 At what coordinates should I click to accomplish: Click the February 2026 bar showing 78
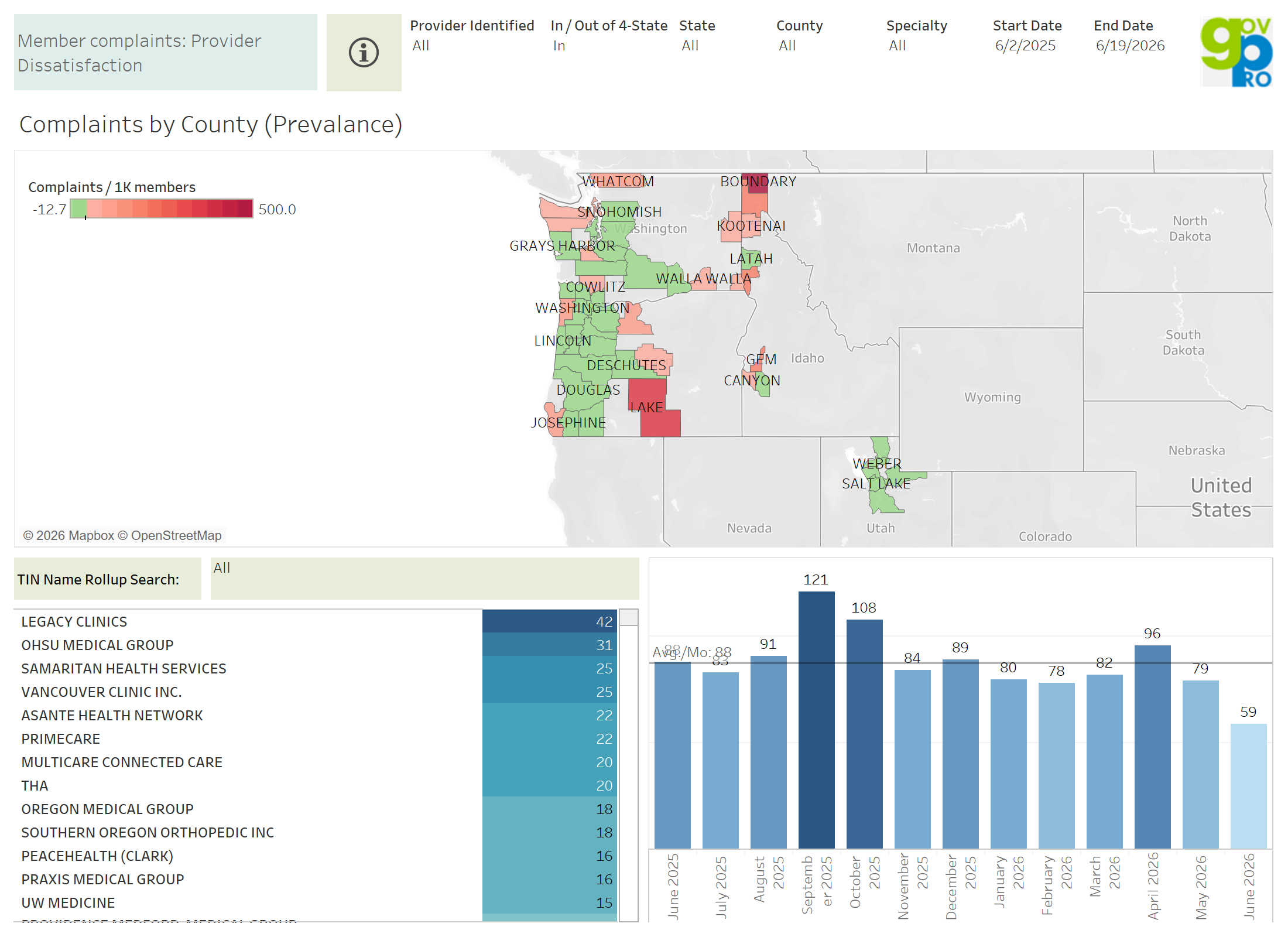pyautogui.click(x=1056, y=765)
